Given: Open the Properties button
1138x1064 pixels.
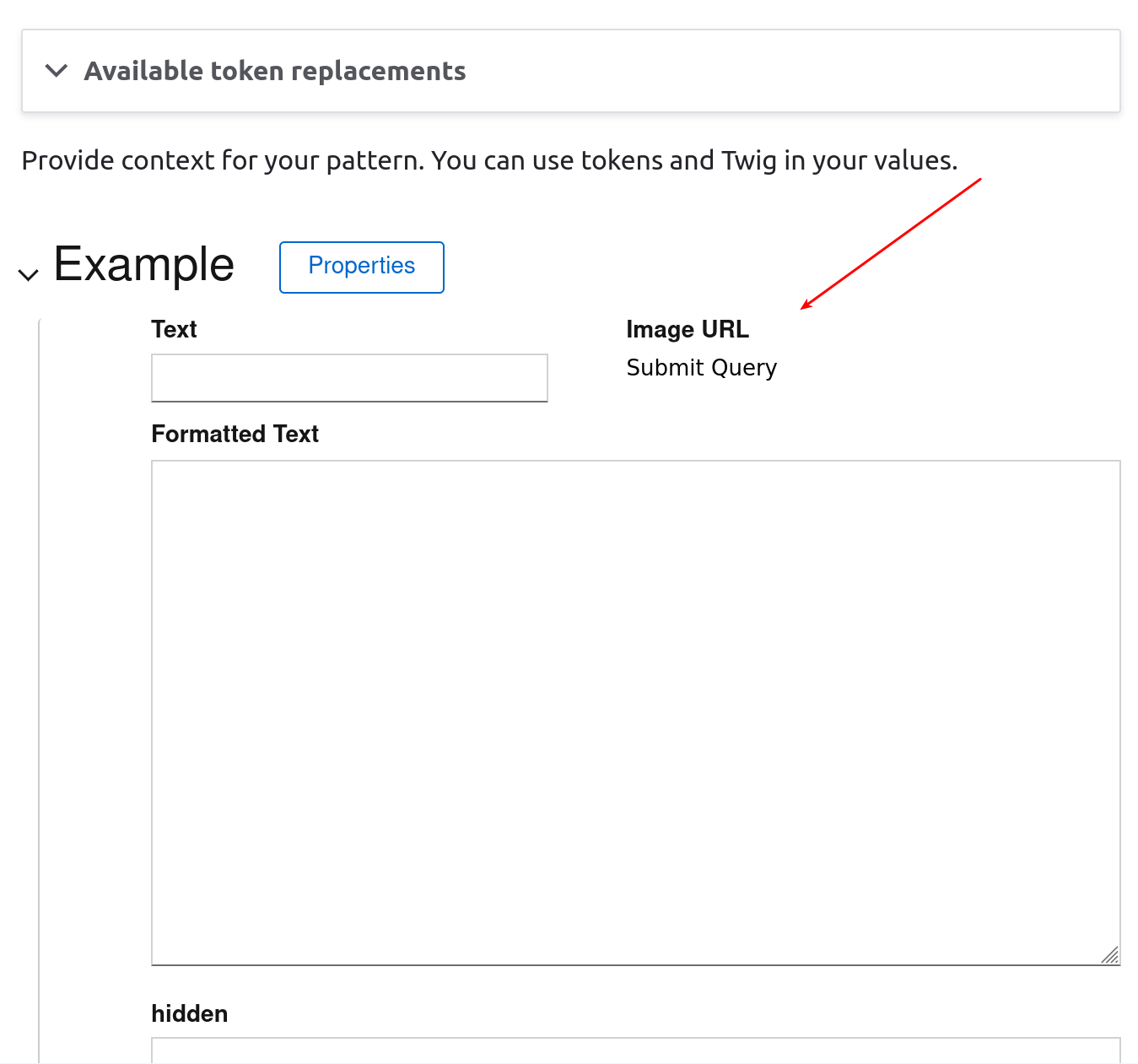Looking at the screenshot, I should click(361, 267).
